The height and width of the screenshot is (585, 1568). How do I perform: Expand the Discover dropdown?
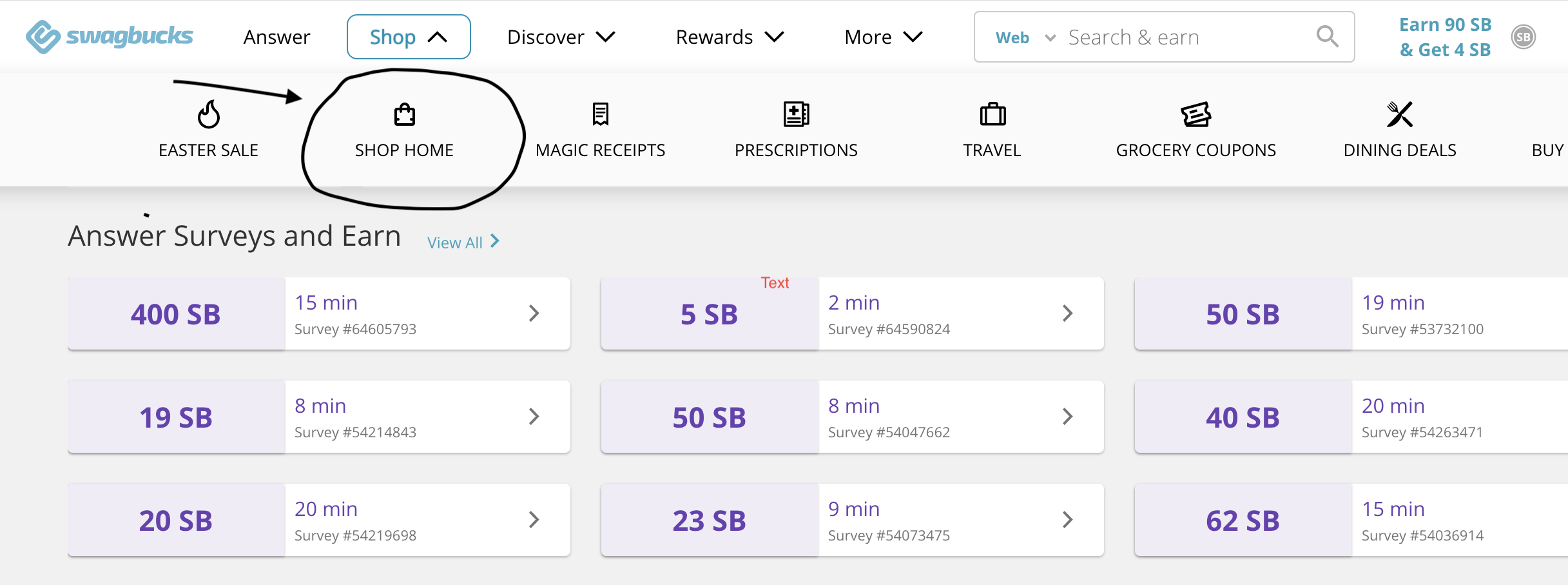pos(561,37)
